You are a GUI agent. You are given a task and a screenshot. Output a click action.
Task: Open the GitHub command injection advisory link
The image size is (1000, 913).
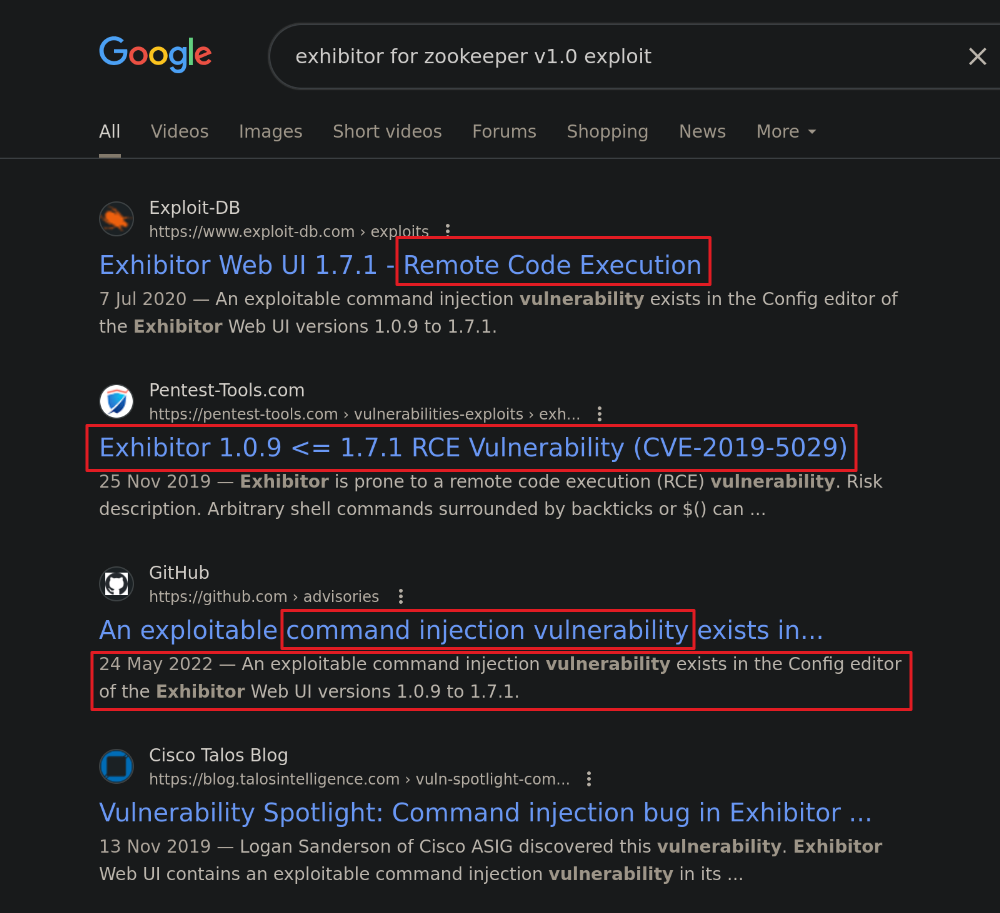point(460,631)
